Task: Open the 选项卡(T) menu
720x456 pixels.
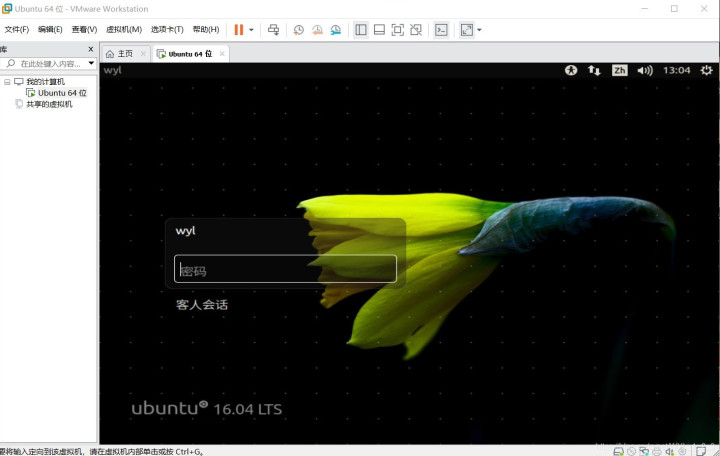Action: point(167,29)
